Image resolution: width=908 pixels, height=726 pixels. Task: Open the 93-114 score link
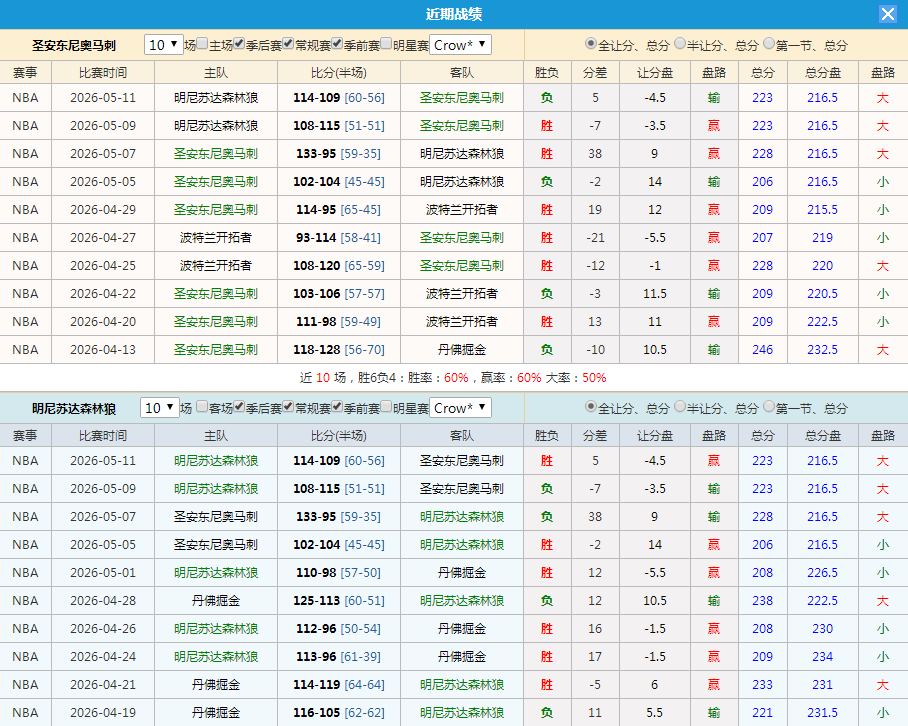tap(316, 238)
